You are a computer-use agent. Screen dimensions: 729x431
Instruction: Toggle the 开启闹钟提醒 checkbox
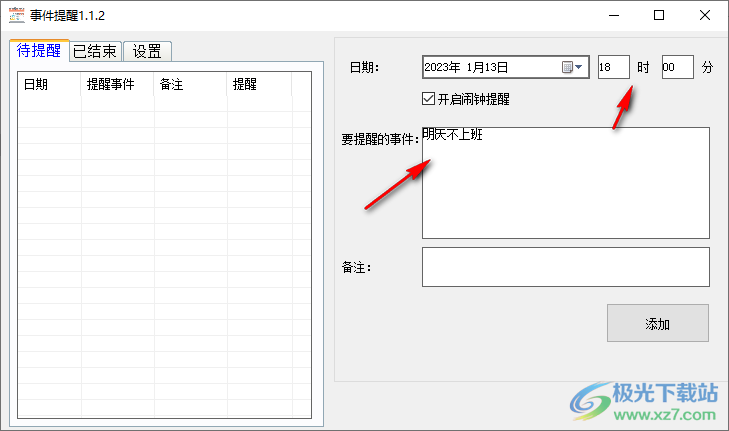coord(428,99)
